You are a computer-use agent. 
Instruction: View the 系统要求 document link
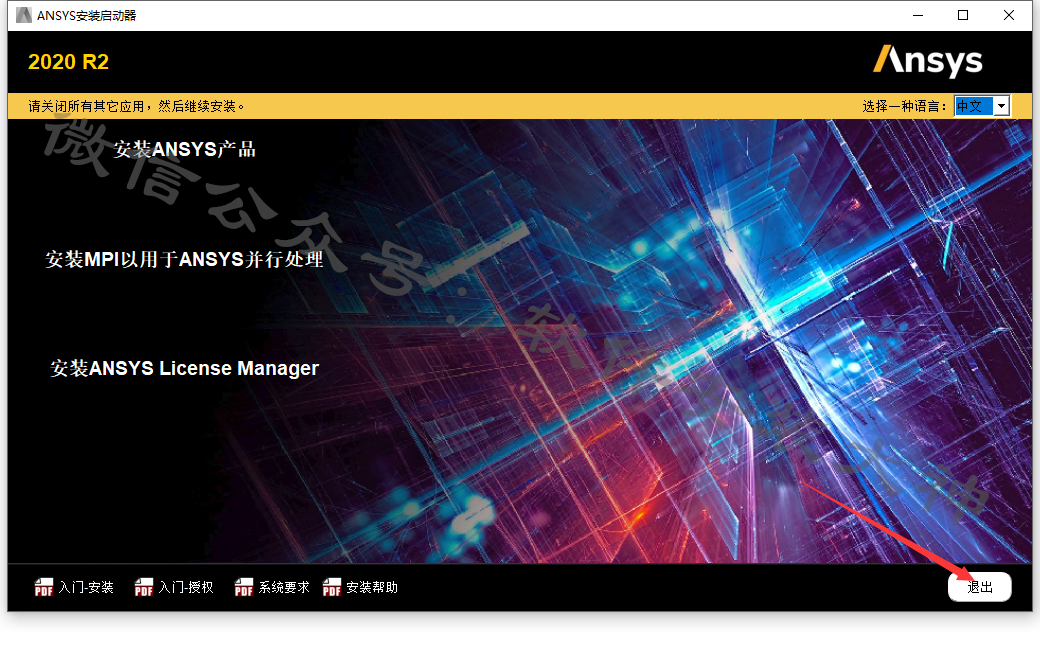point(284,587)
